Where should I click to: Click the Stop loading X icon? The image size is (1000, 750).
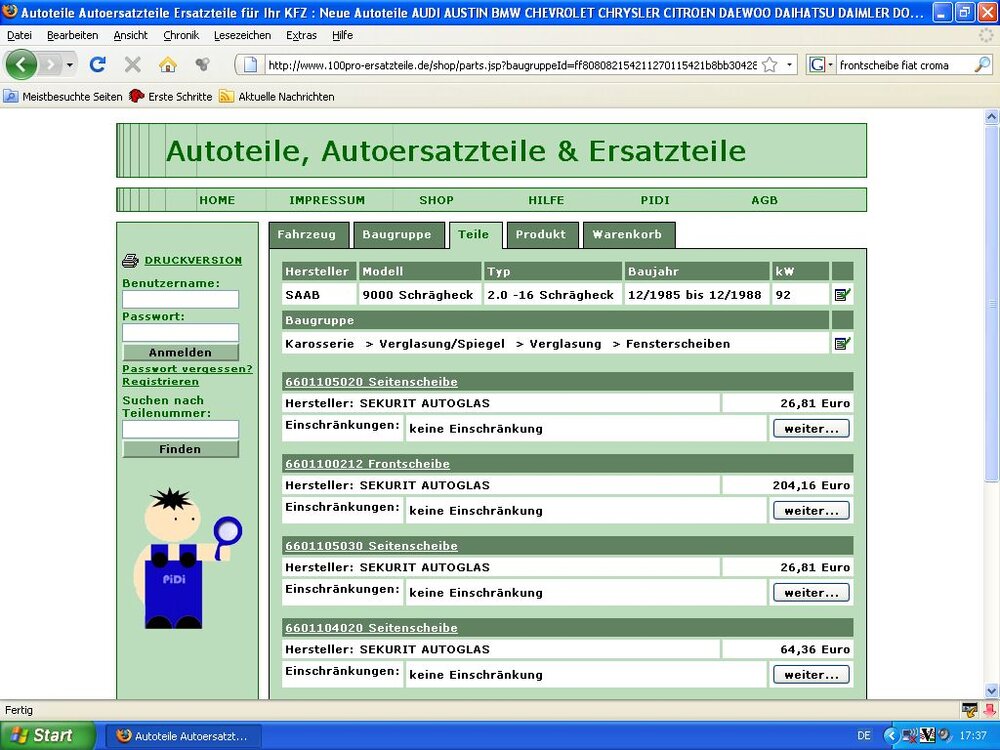coord(133,64)
